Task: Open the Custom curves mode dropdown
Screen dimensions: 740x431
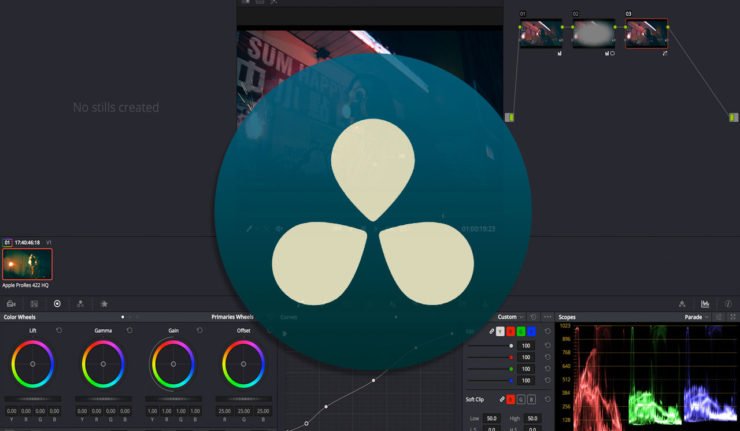Action: [x=510, y=317]
